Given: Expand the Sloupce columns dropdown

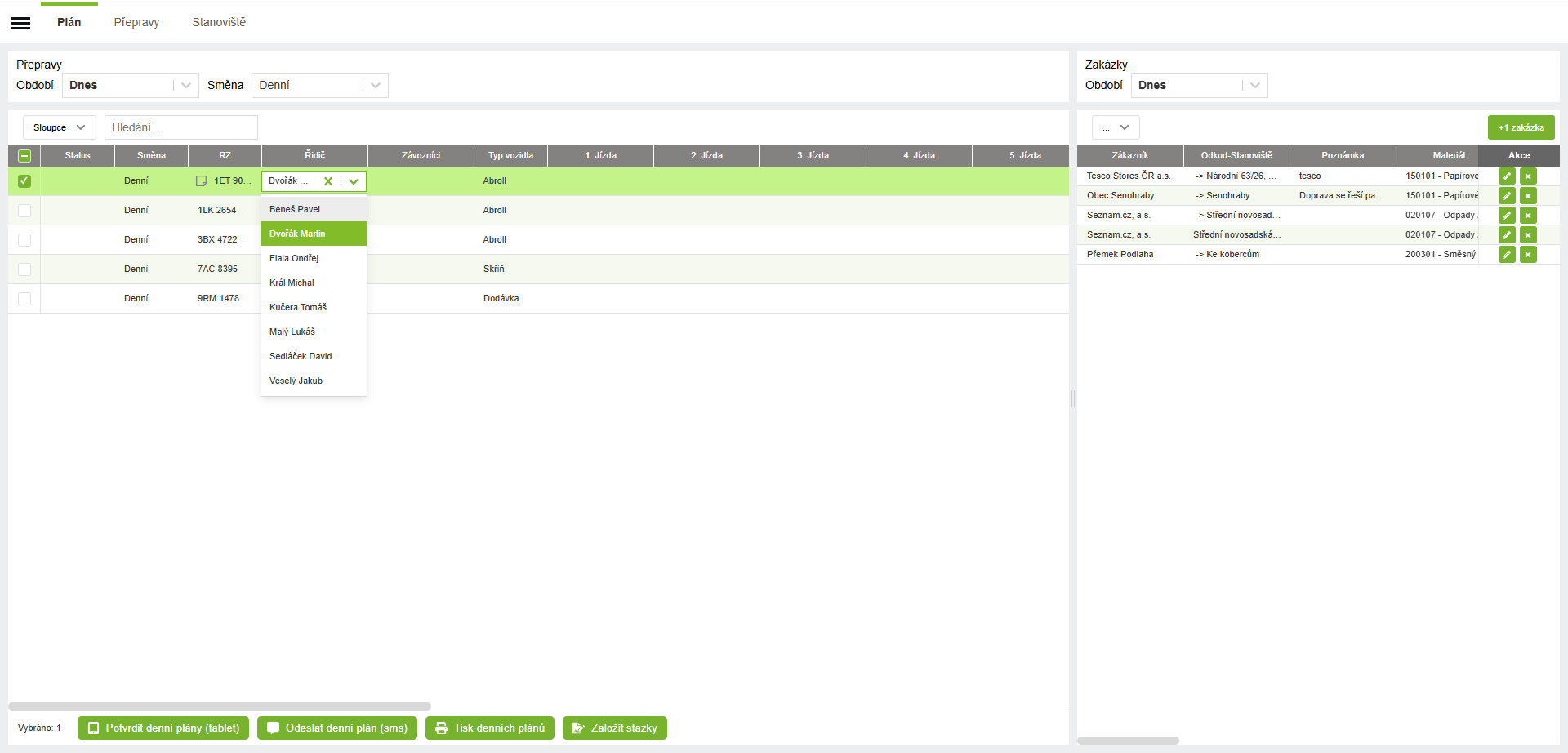Looking at the screenshot, I should (x=60, y=127).
